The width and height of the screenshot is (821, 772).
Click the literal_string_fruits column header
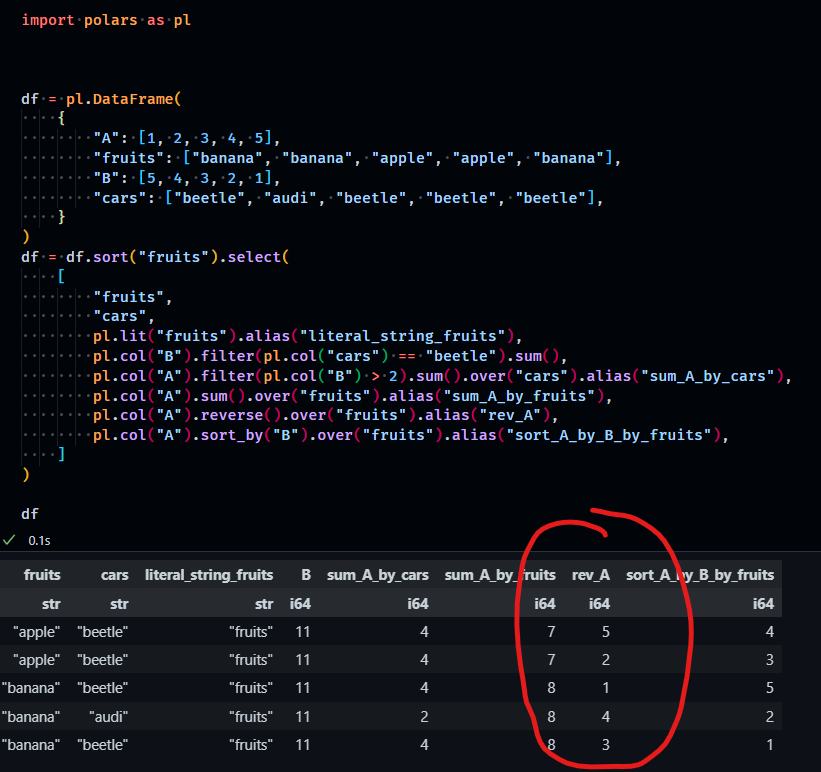208,575
